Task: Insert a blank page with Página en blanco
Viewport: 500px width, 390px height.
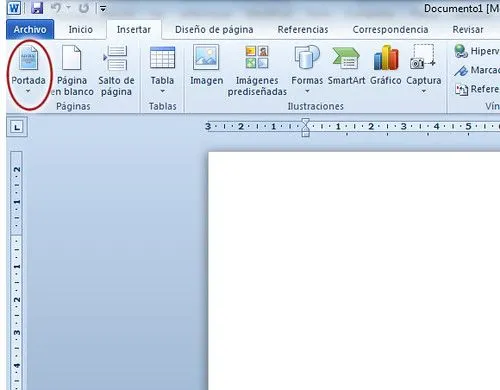Action: coord(72,71)
